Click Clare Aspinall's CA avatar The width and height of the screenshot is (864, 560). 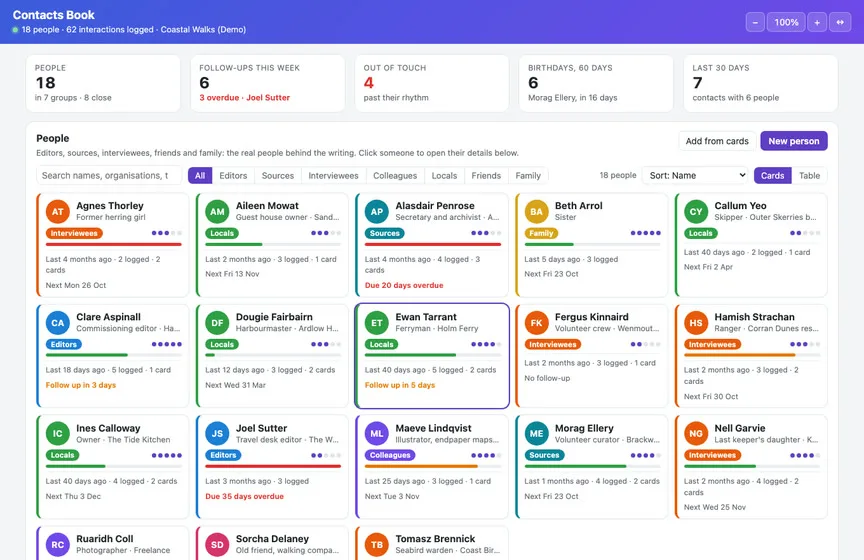point(58,323)
